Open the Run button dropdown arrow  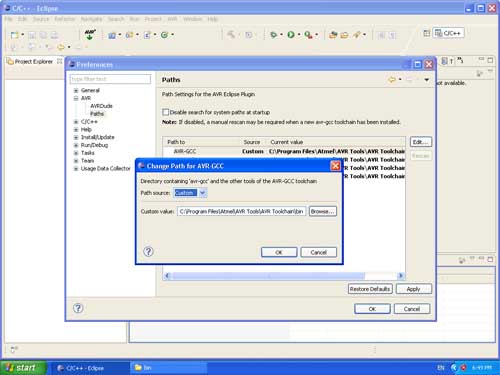(x=299, y=35)
